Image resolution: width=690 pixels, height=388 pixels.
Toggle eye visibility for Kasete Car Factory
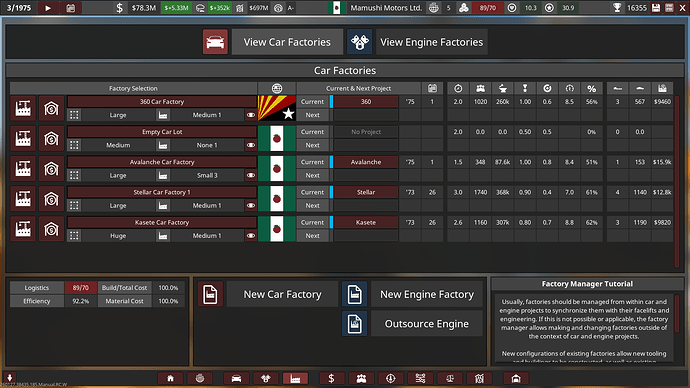click(x=251, y=236)
